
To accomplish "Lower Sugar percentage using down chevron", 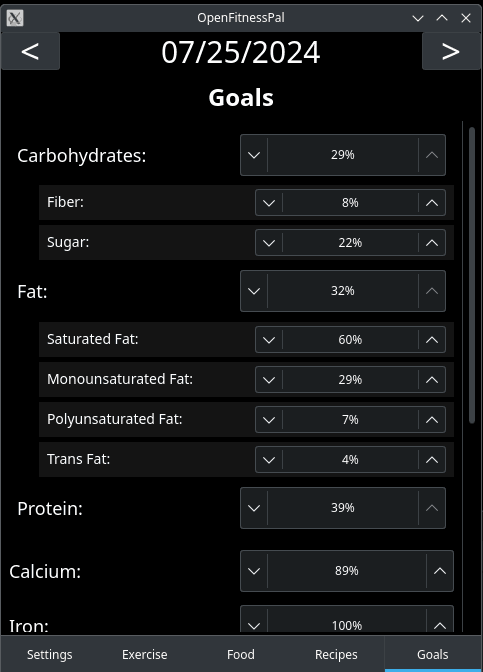I will 269,243.
